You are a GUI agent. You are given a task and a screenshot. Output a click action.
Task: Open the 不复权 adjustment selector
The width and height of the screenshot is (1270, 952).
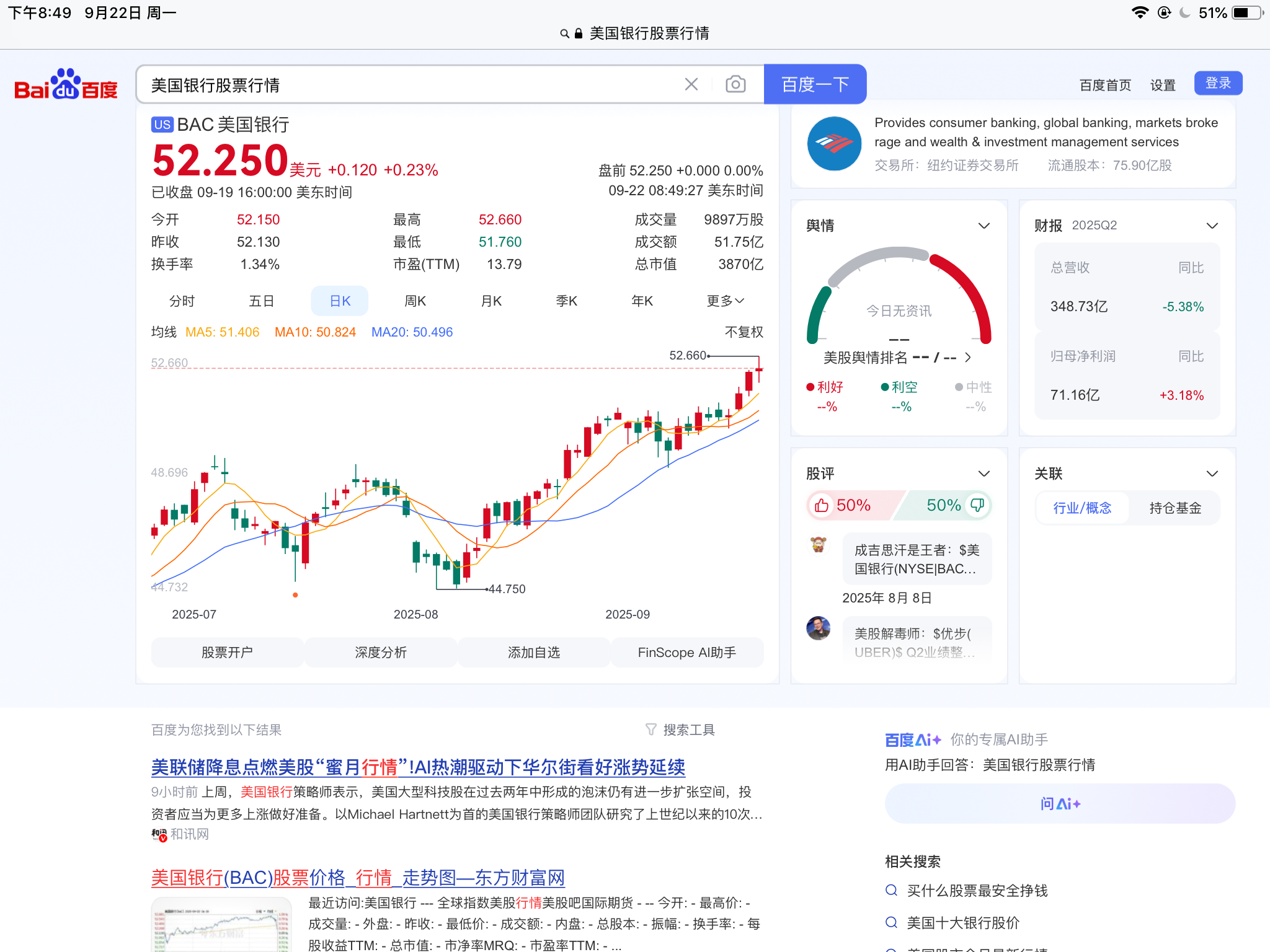pyautogui.click(x=744, y=332)
